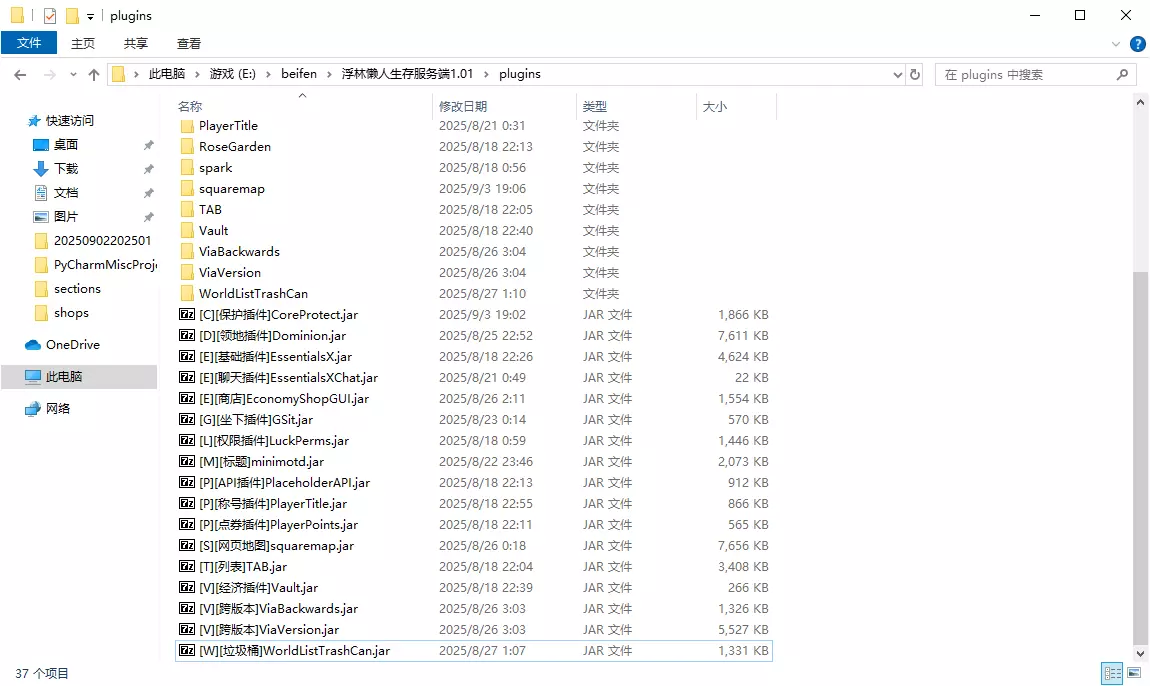This screenshot has width=1150, height=686.
Task: Open Network in the navigation pane
Action: point(48,409)
